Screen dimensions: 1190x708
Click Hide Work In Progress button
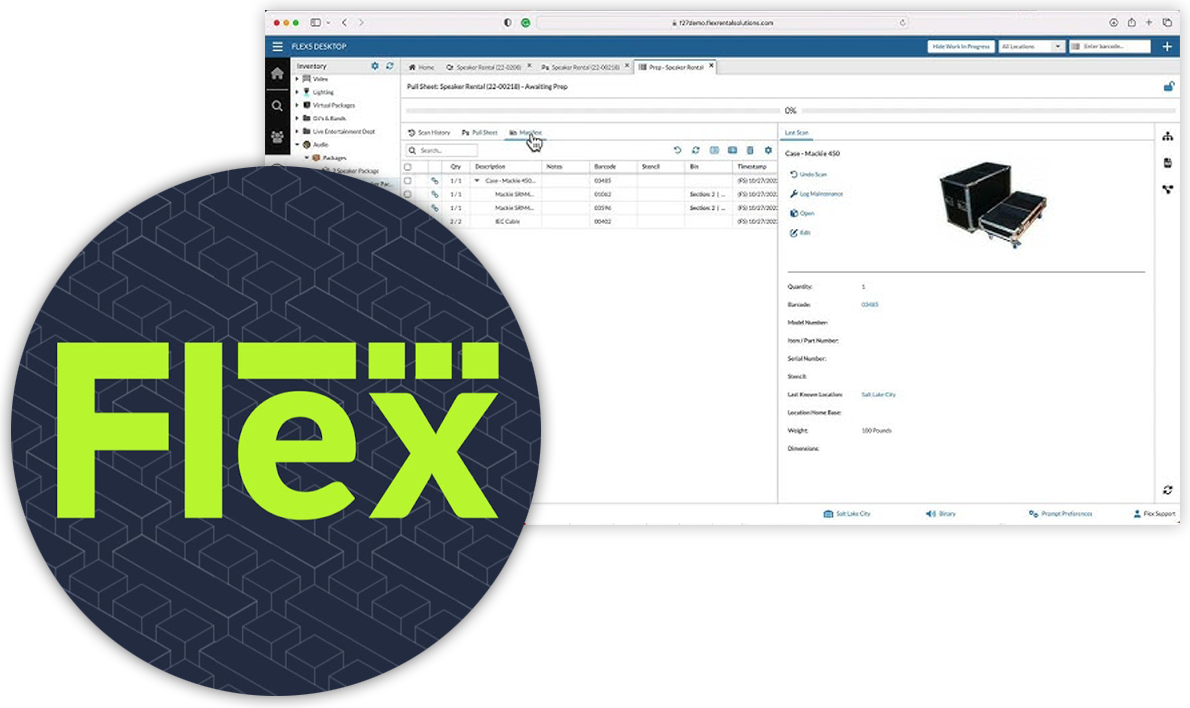pos(961,46)
